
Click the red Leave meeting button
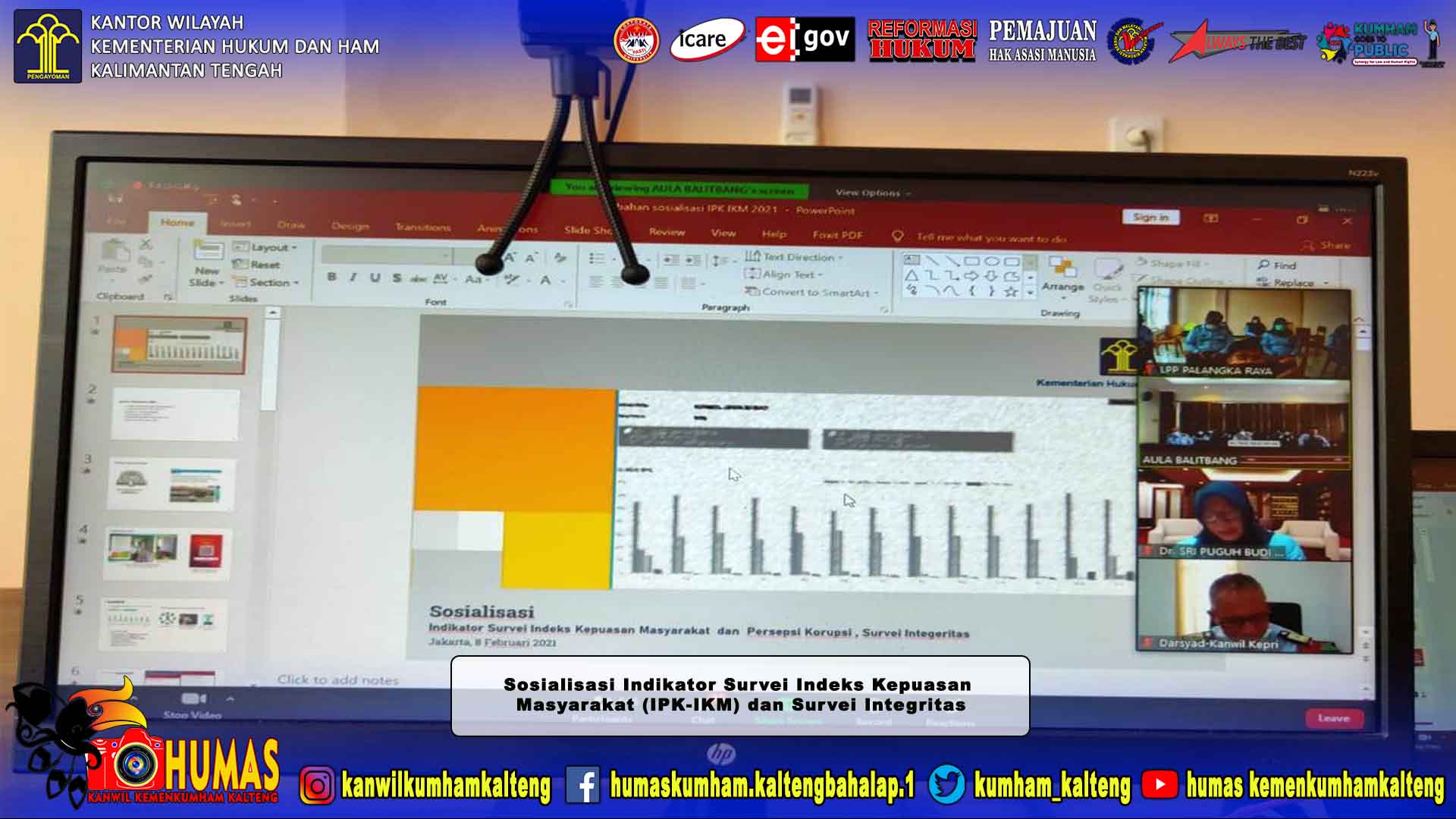coord(1334,718)
